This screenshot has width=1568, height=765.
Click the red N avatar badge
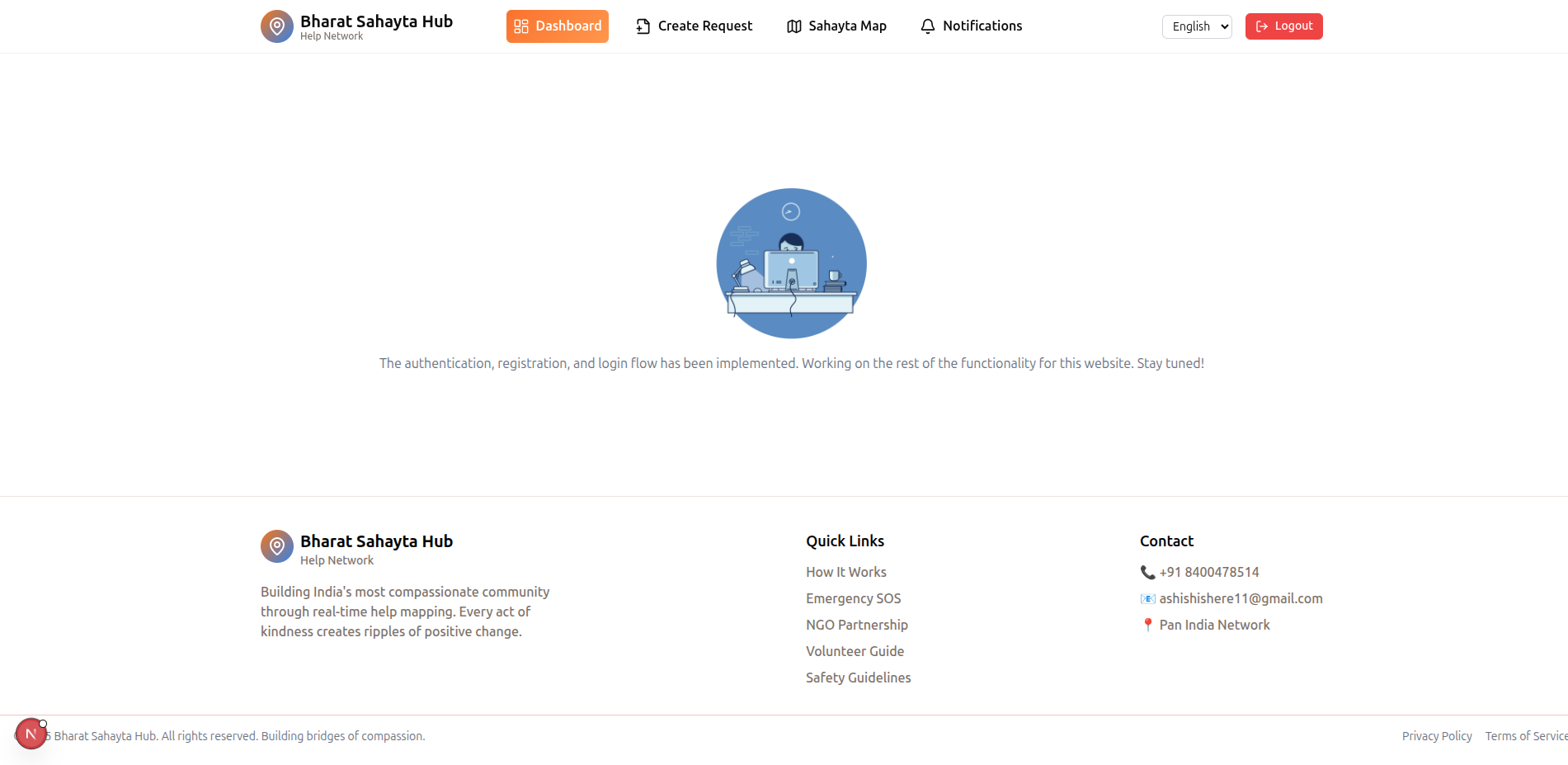31,734
